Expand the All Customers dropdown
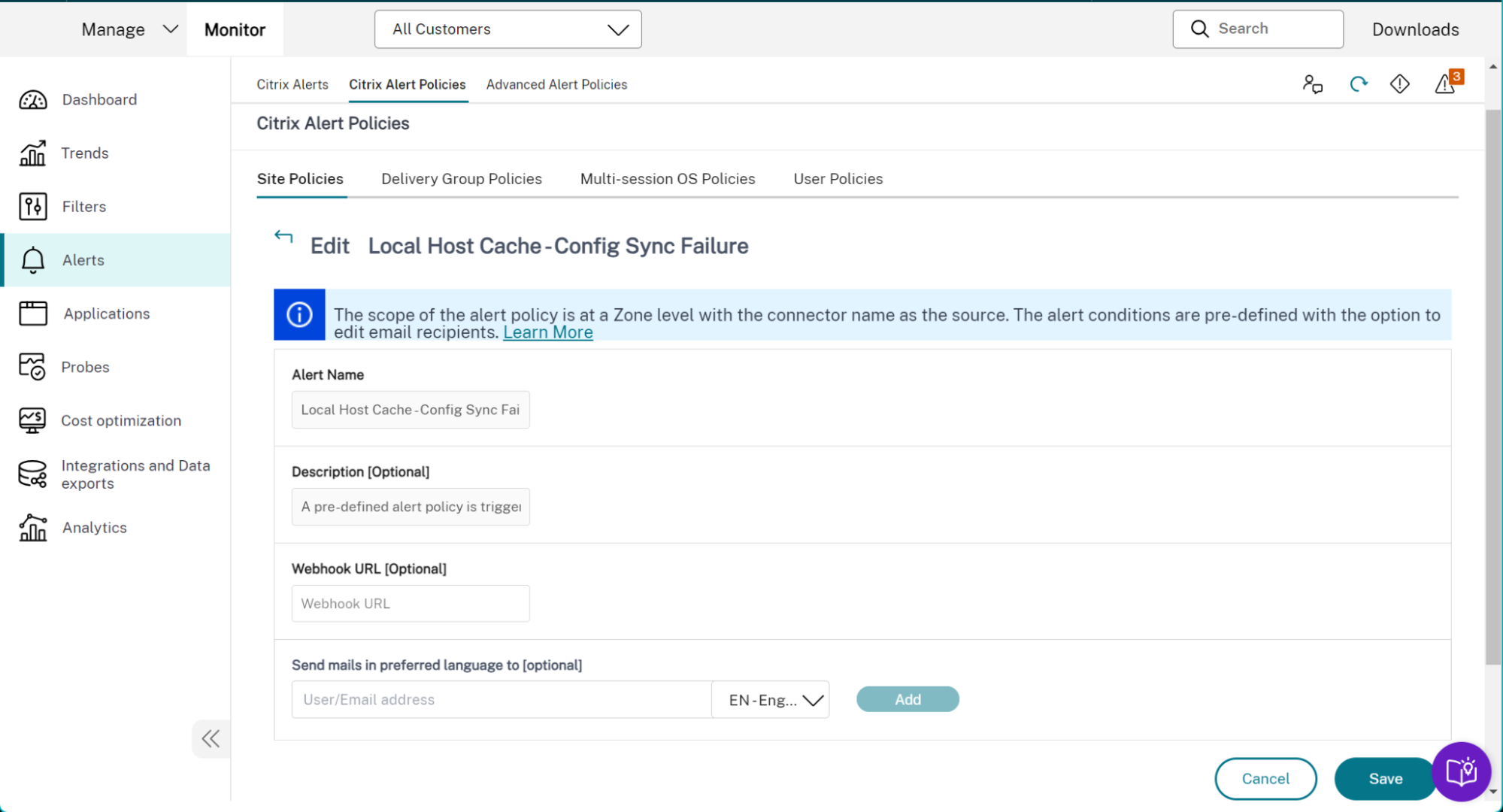This screenshot has height=812, width=1503. click(508, 29)
